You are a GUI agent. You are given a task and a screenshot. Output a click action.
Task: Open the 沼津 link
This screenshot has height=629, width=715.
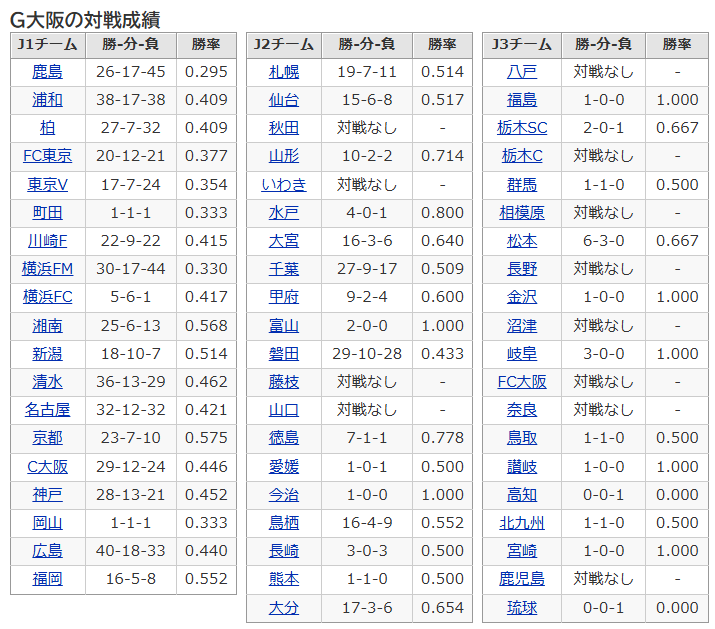pyautogui.click(x=522, y=326)
